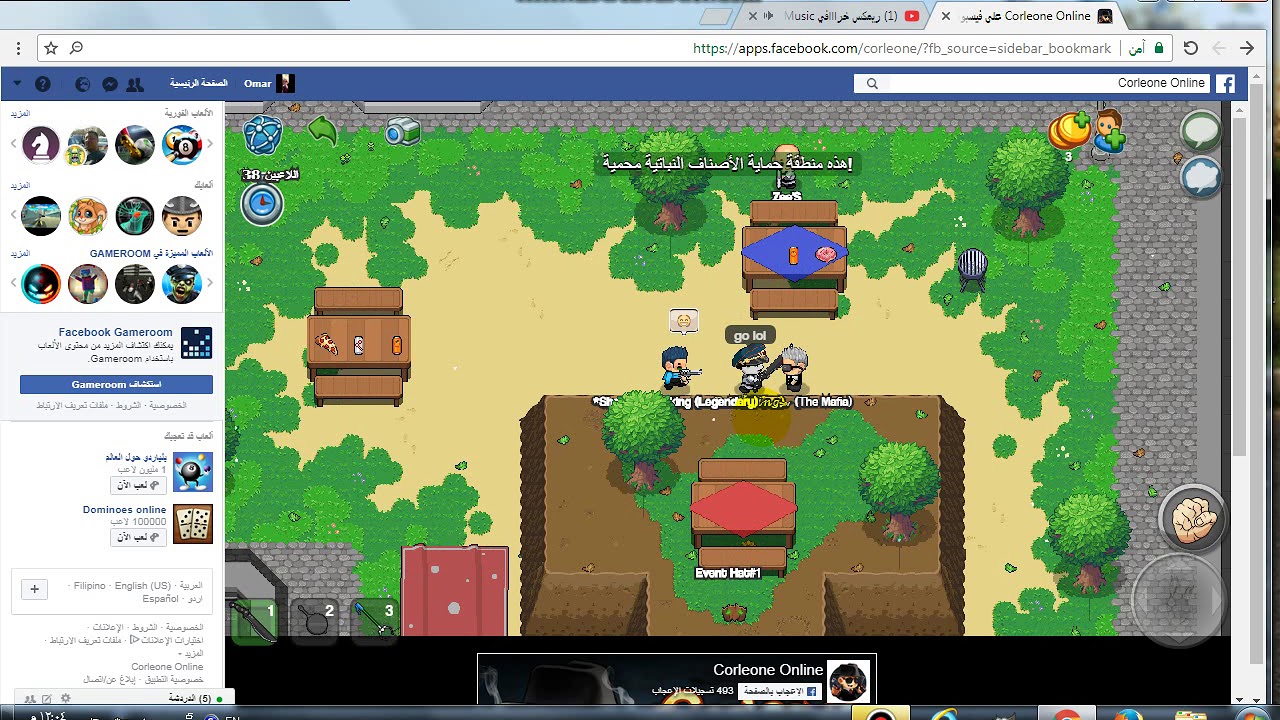Screen dimensions: 1280x720
Task: Show previous featured Gameroom games chevron
Action: [x=209, y=284]
